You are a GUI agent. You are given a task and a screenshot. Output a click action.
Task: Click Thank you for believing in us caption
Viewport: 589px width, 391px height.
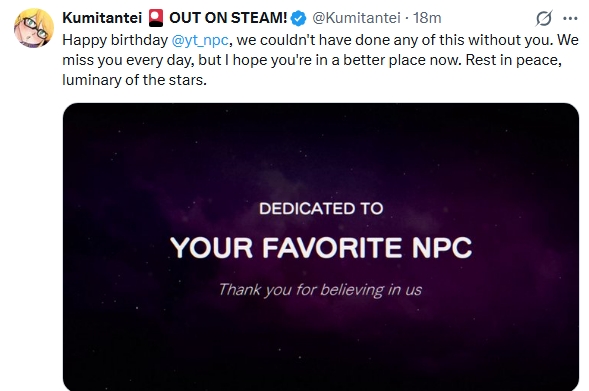[x=320, y=290]
